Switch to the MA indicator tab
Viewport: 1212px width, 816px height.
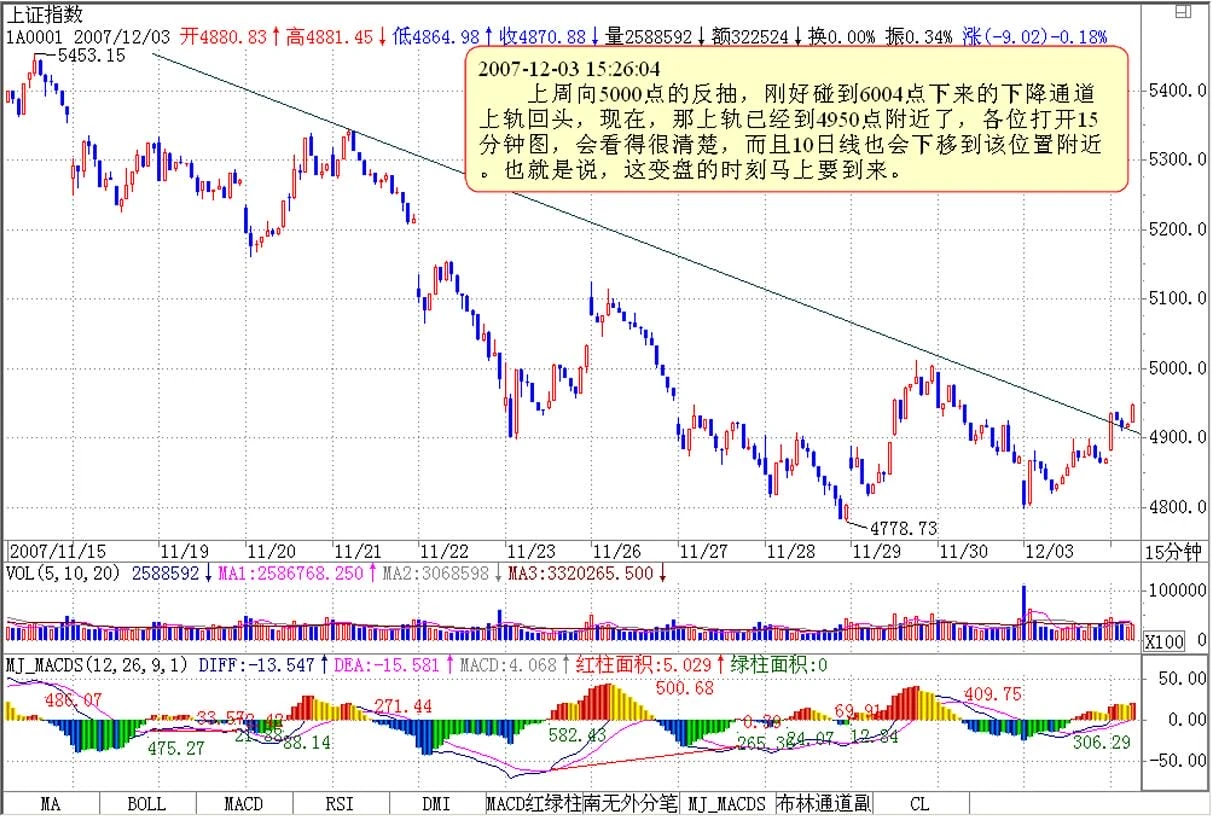click(x=50, y=804)
